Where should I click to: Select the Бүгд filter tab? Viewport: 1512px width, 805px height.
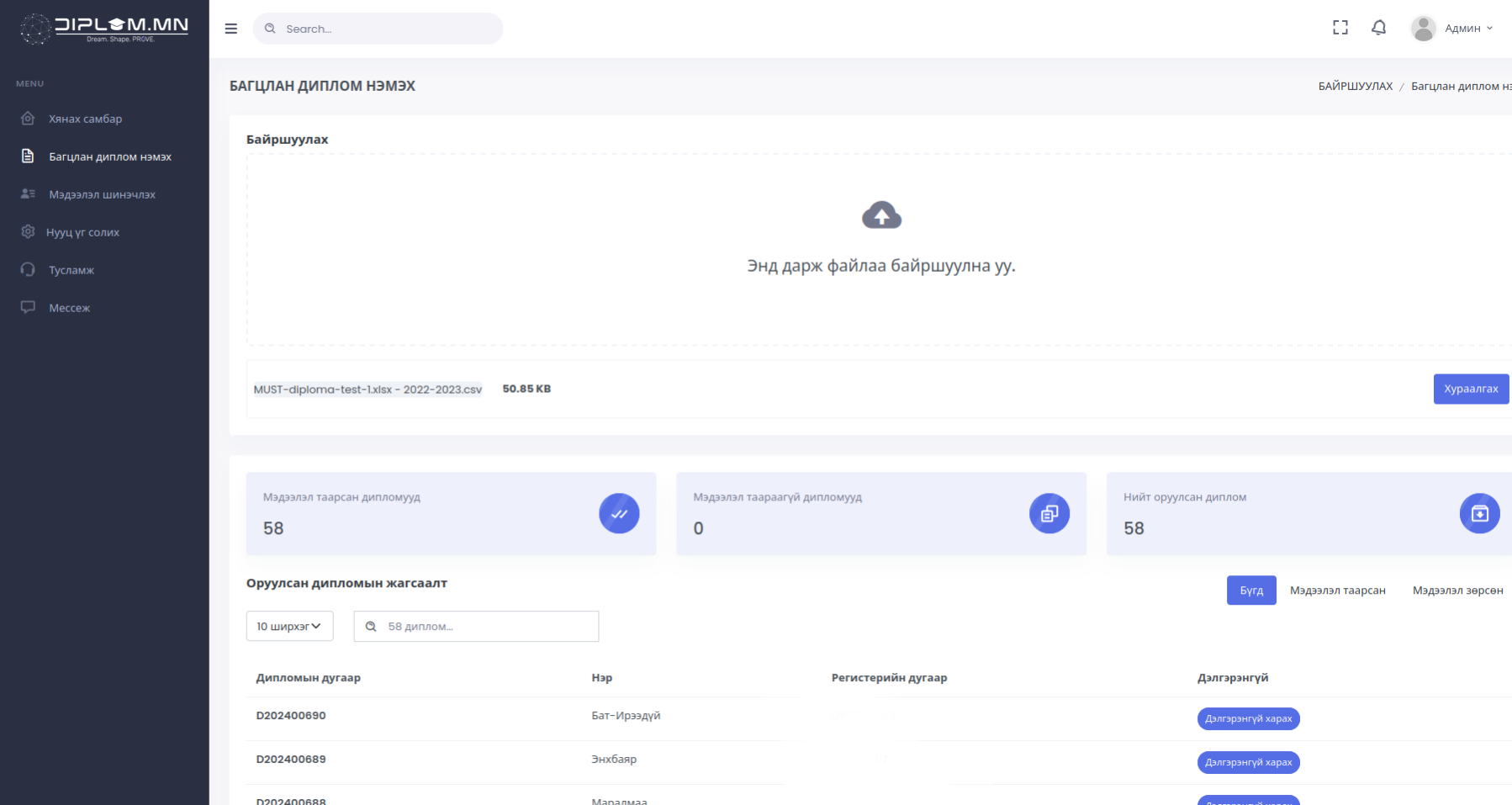pyautogui.click(x=1251, y=591)
